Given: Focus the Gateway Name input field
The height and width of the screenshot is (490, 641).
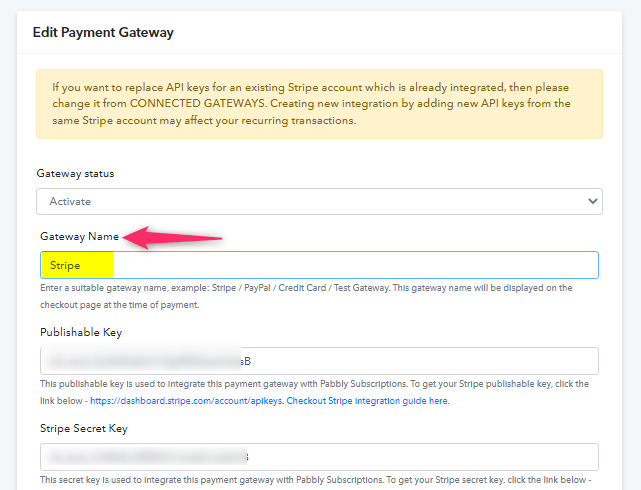Looking at the screenshot, I should click(x=319, y=265).
